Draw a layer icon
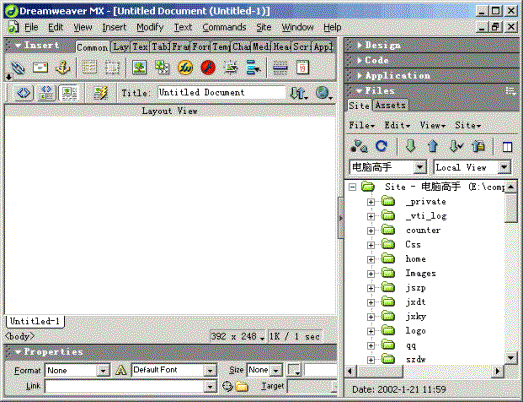 pos(112,68)
